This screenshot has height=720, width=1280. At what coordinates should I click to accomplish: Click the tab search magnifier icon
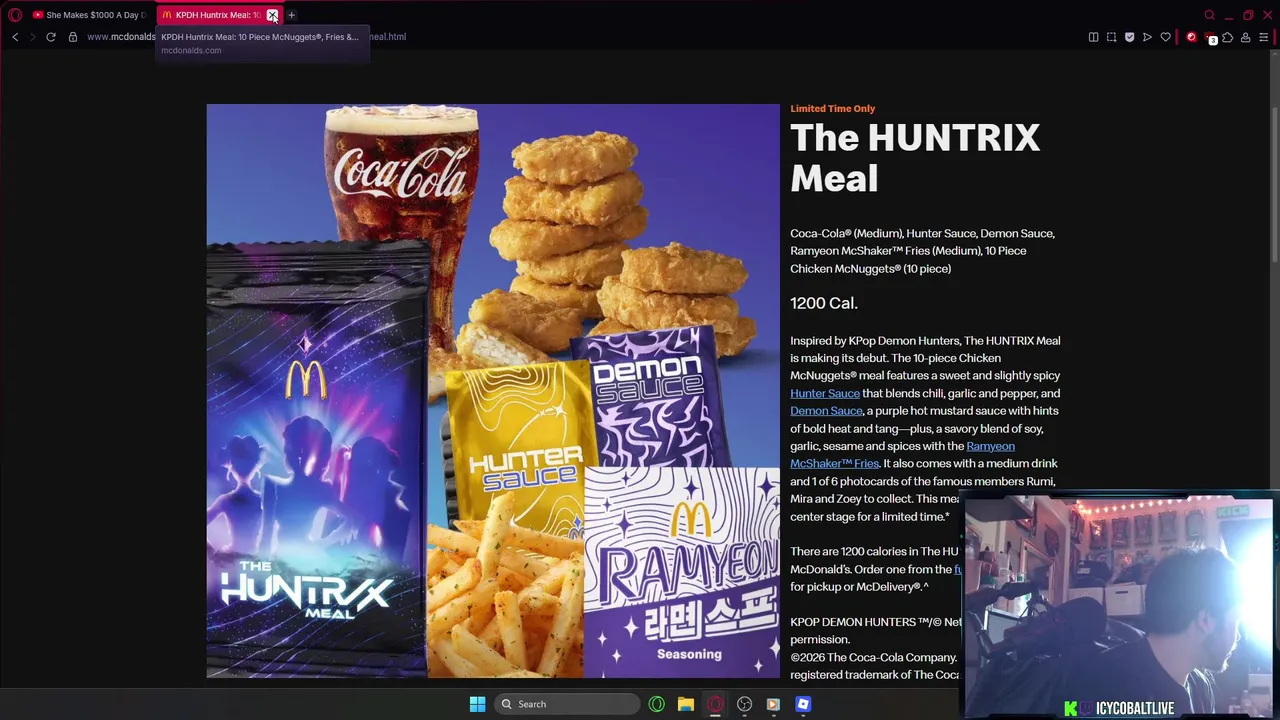1209,15
